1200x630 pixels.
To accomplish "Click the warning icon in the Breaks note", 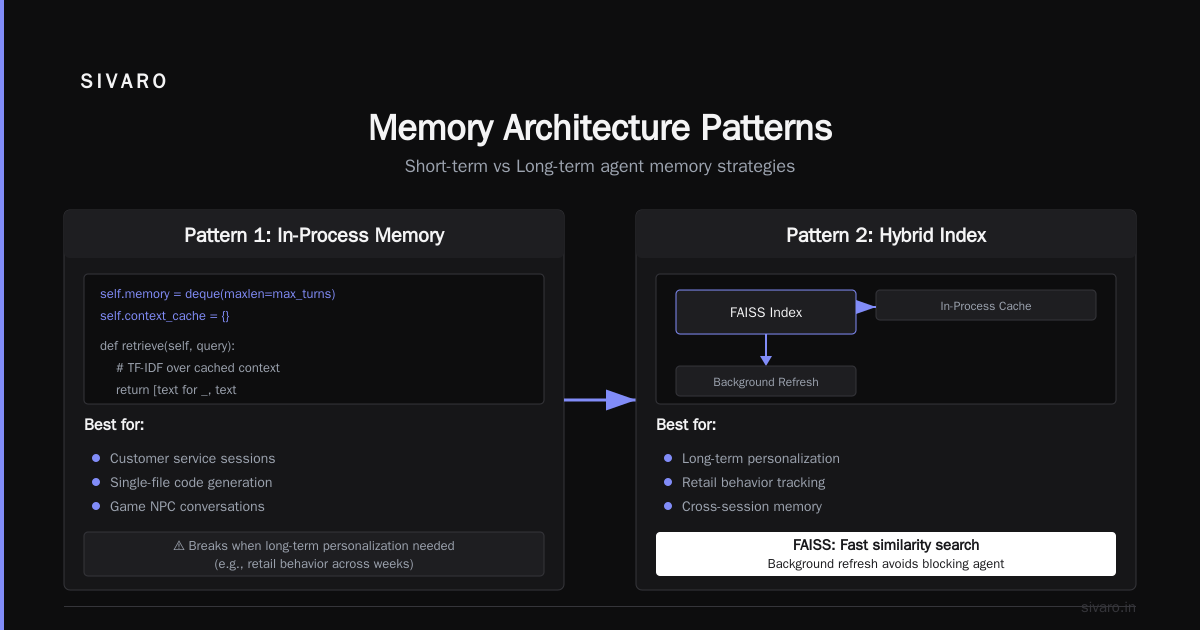I will tap(180, 546).
